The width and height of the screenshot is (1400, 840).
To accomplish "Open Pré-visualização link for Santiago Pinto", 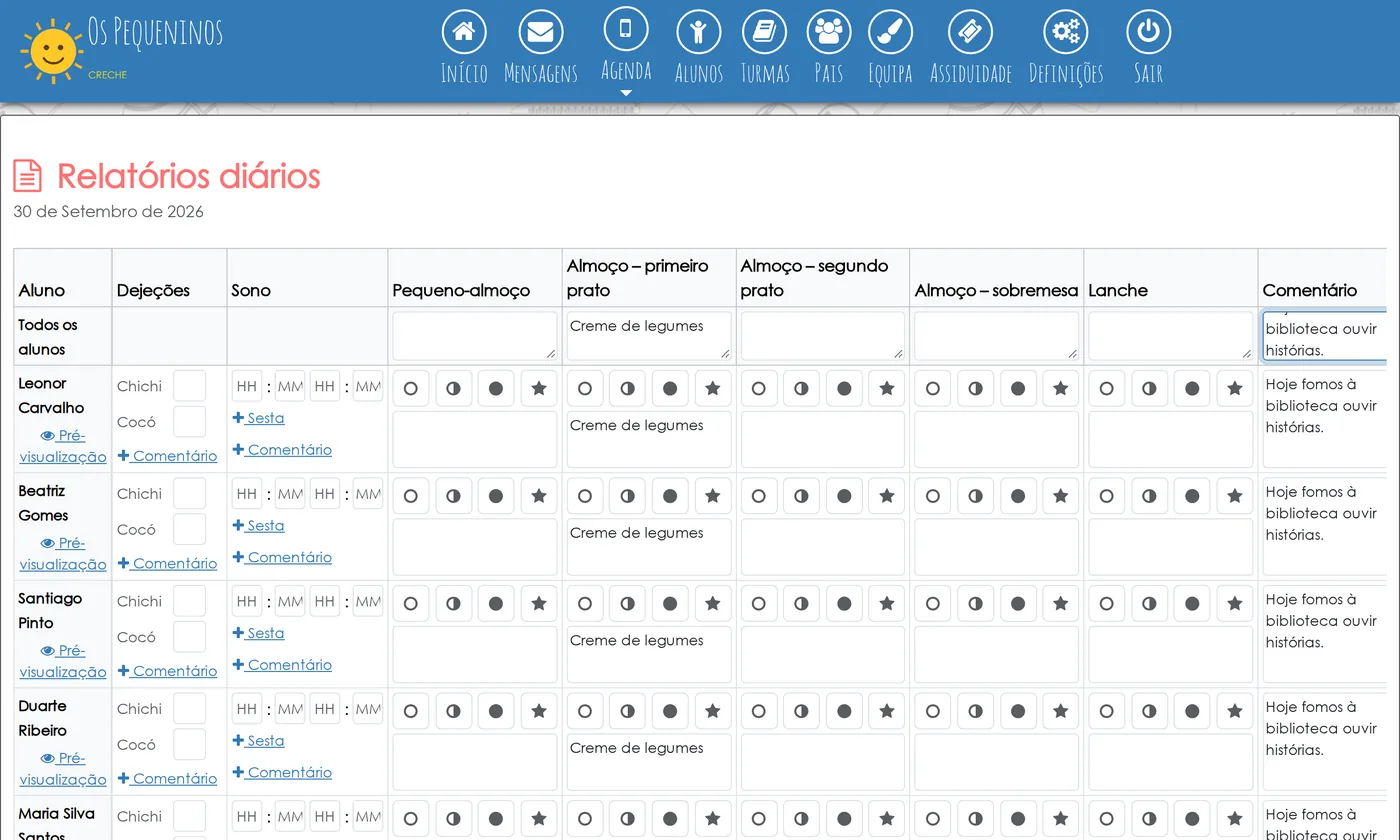I will [x=63, y=661].
